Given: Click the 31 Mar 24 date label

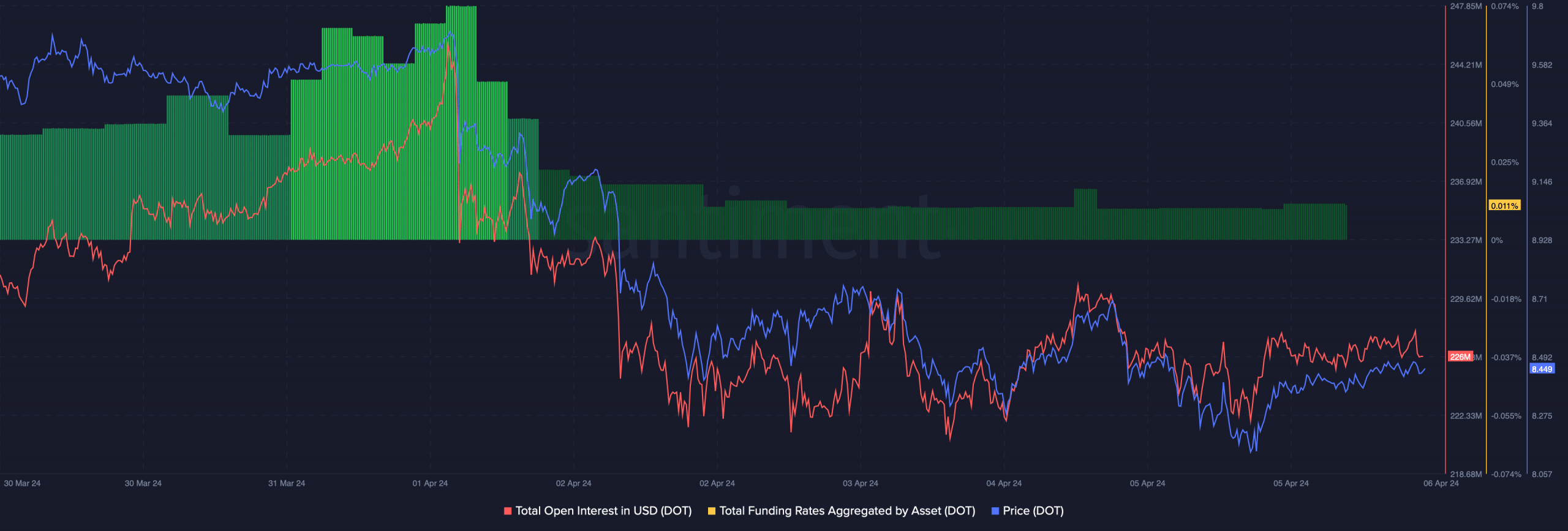Looking at the screenshot, I should 287,483.
